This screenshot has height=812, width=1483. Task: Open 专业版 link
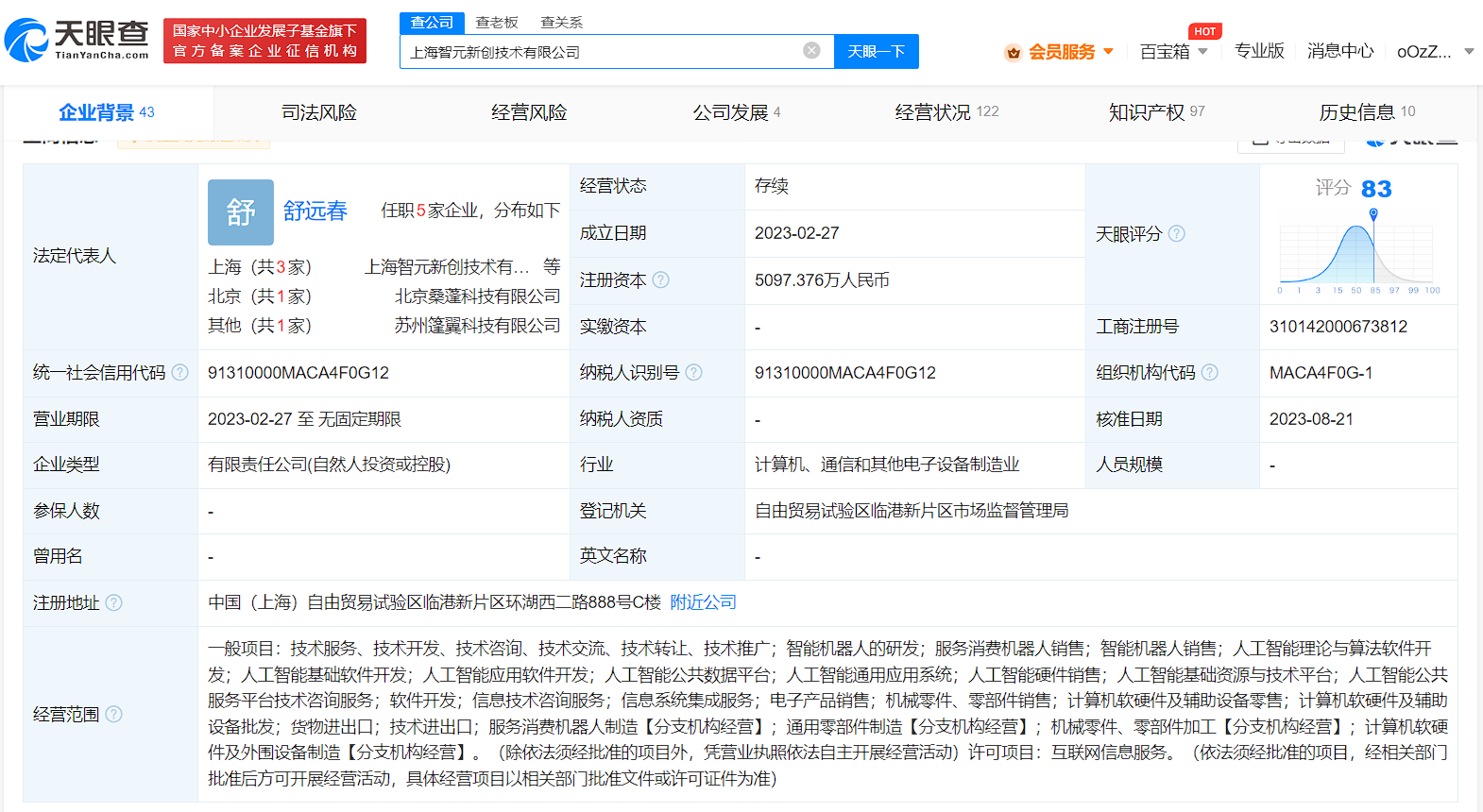(x=1259, y=51)
